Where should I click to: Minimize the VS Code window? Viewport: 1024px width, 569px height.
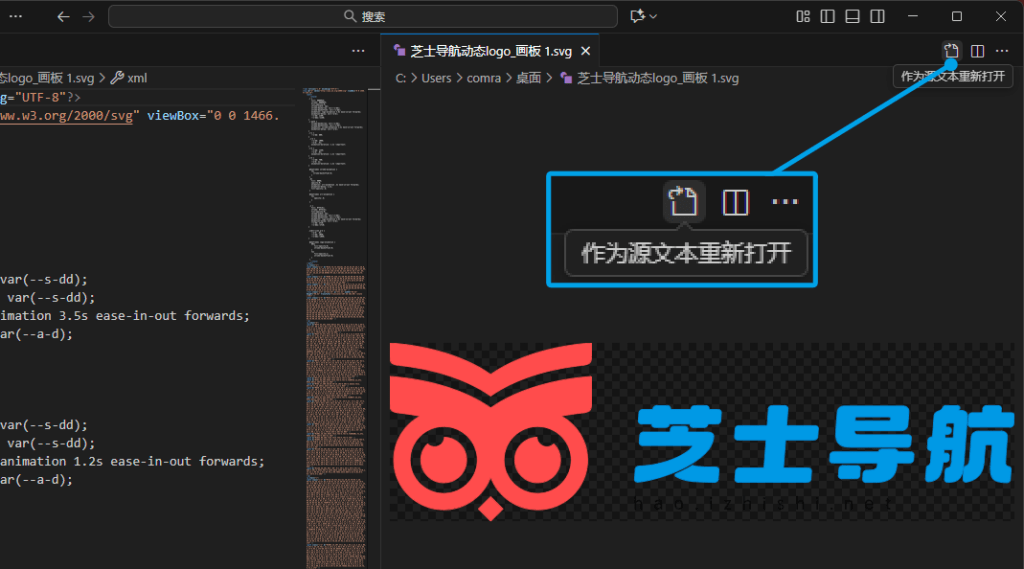pyautogui.click(x=913, y=16)
